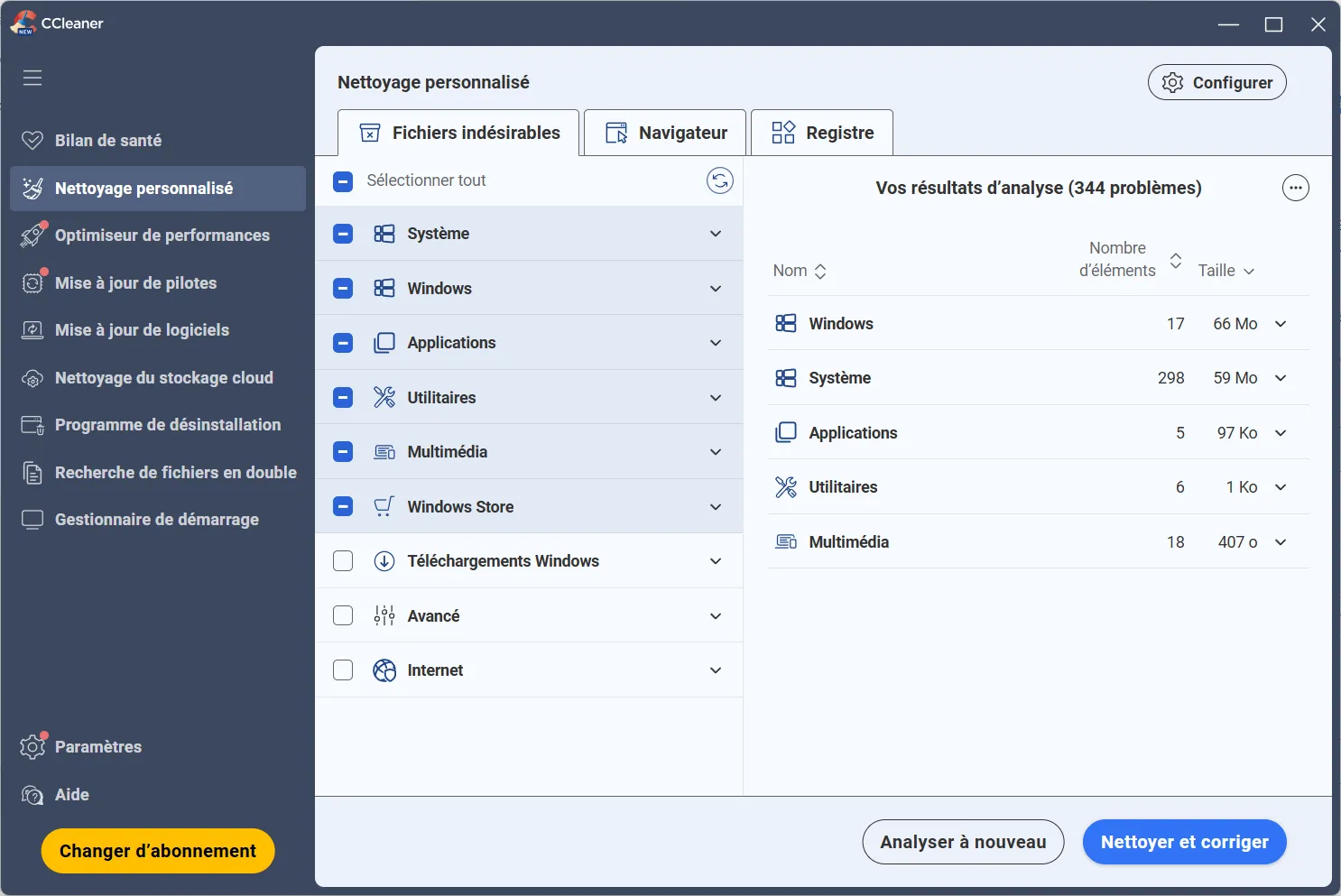
Task: Open Gestionnaire de démarrage in the sidebar
Action: click(158, 520)
